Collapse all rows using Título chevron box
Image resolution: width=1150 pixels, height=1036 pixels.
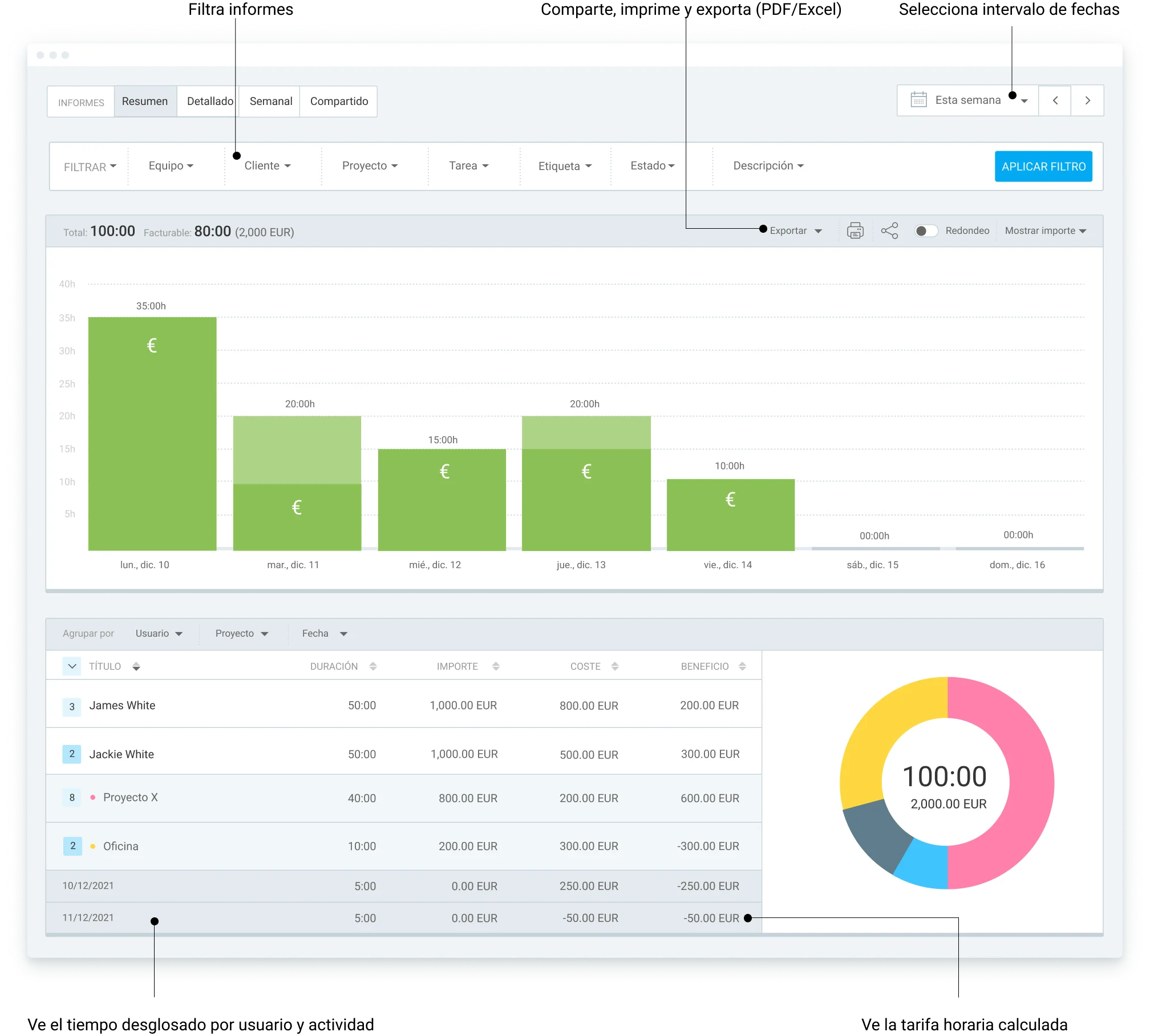click(72, 666)
